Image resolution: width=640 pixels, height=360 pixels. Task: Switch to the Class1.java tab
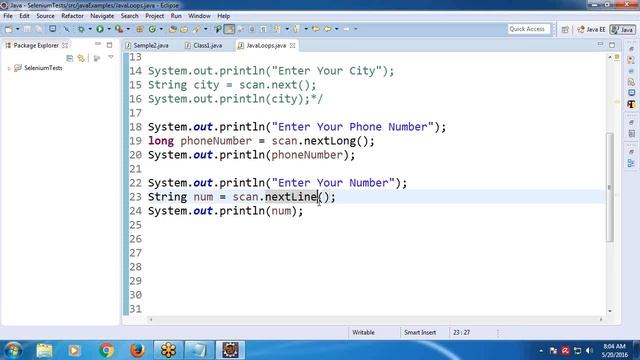click(204, 45)
